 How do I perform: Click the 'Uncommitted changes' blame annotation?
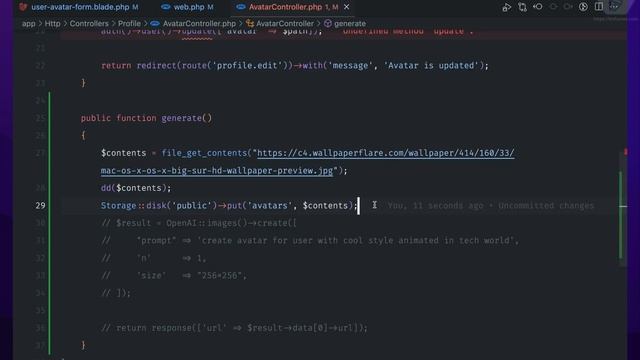(x=546, y=206)
